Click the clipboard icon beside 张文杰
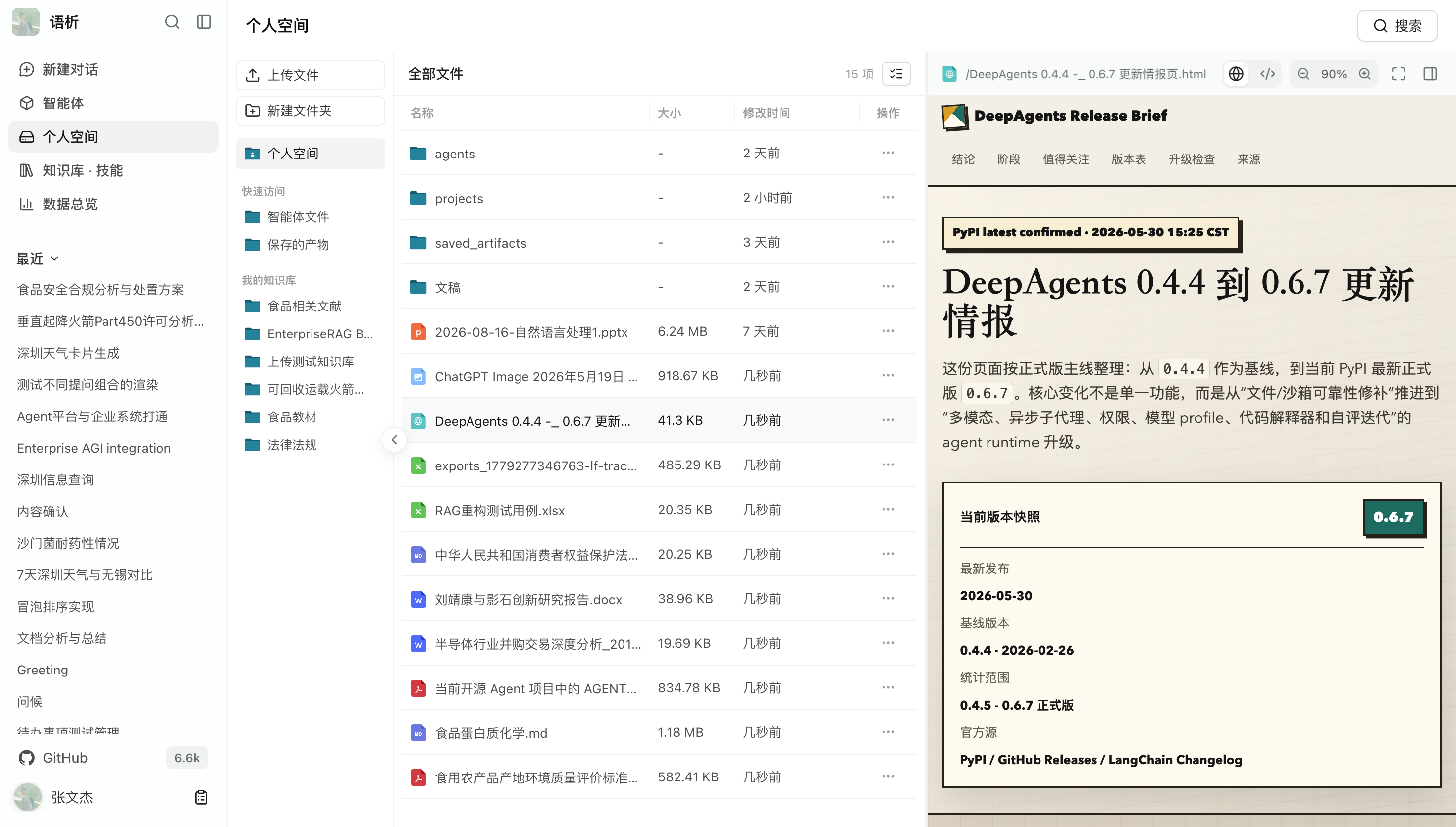 point(201,797)
